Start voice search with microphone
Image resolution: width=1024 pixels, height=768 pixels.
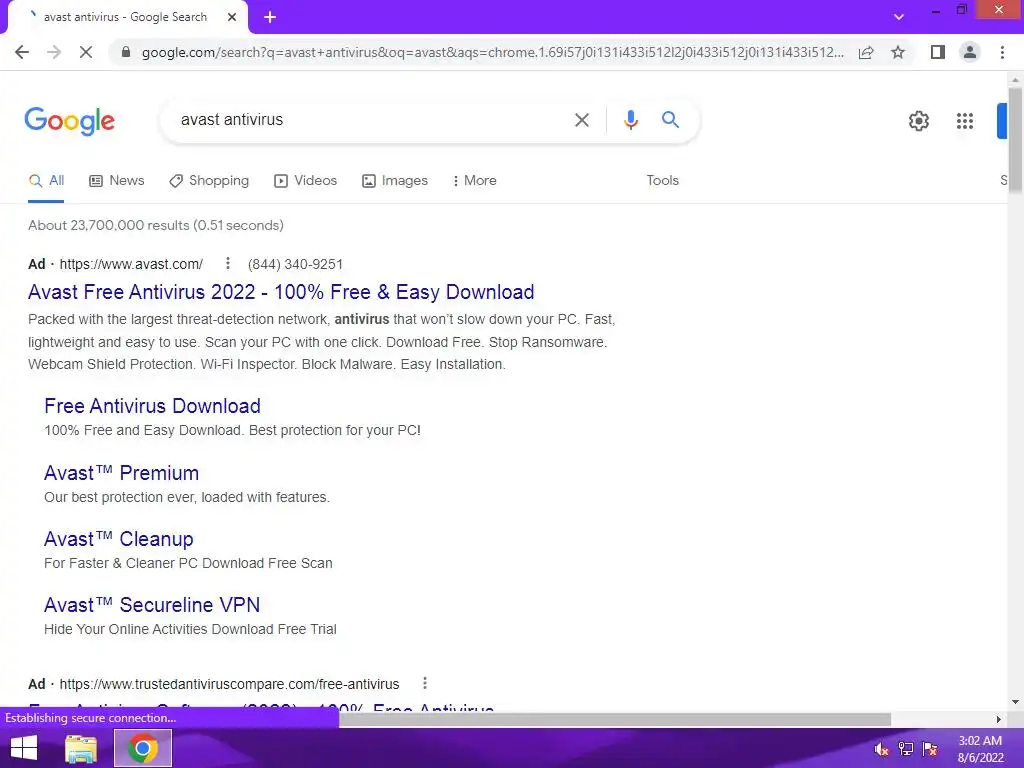coord(630,120)
